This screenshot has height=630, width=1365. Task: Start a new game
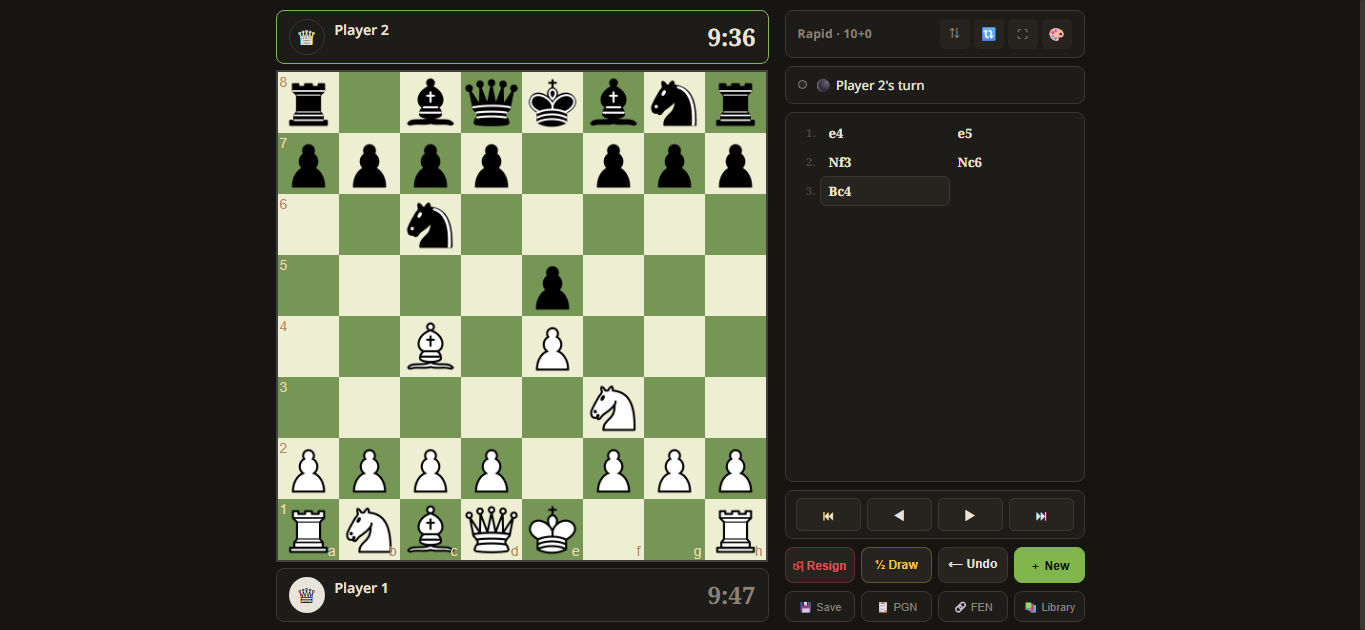(x=1049, y=565)
